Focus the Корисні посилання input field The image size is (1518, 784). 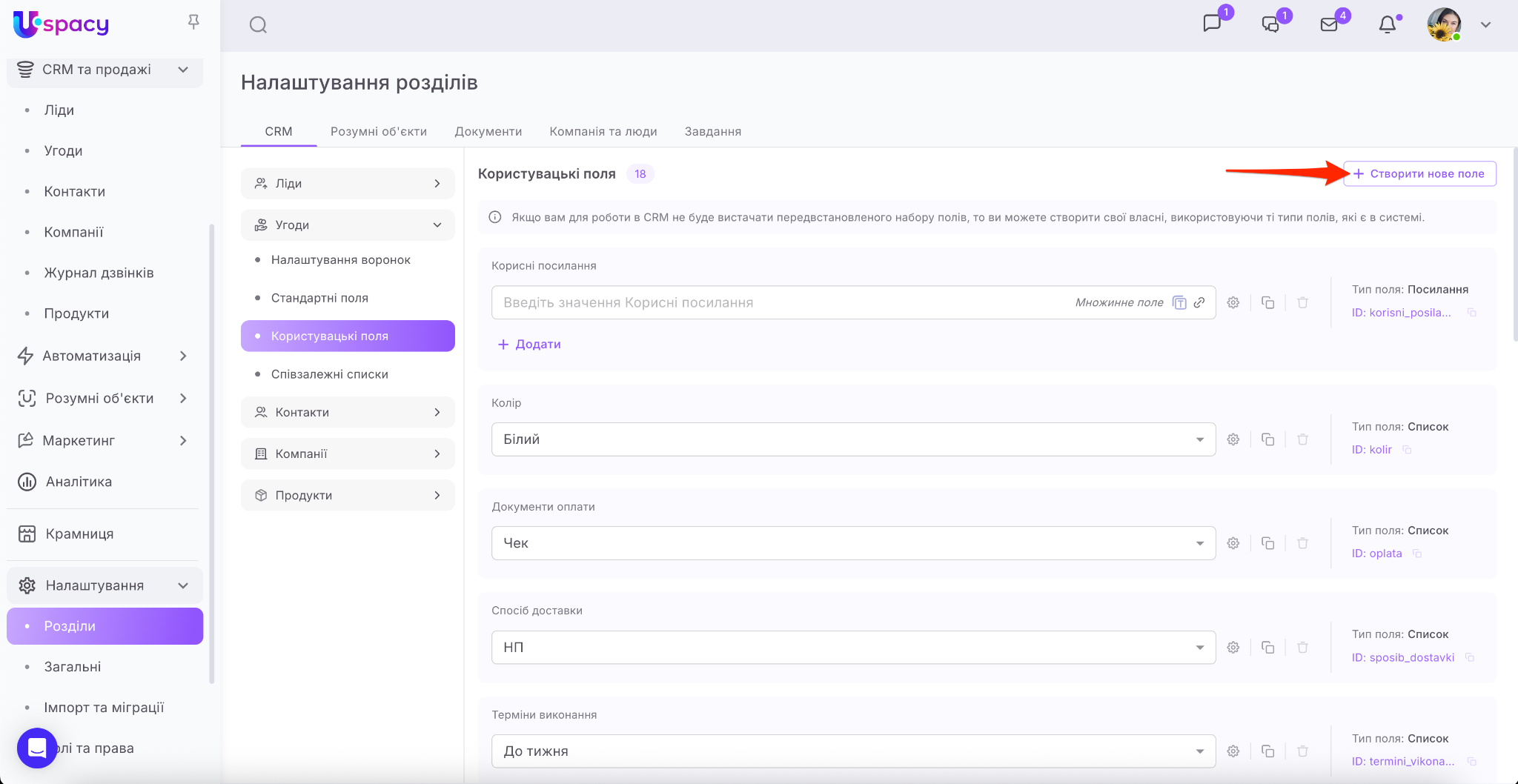pos(778,302)
